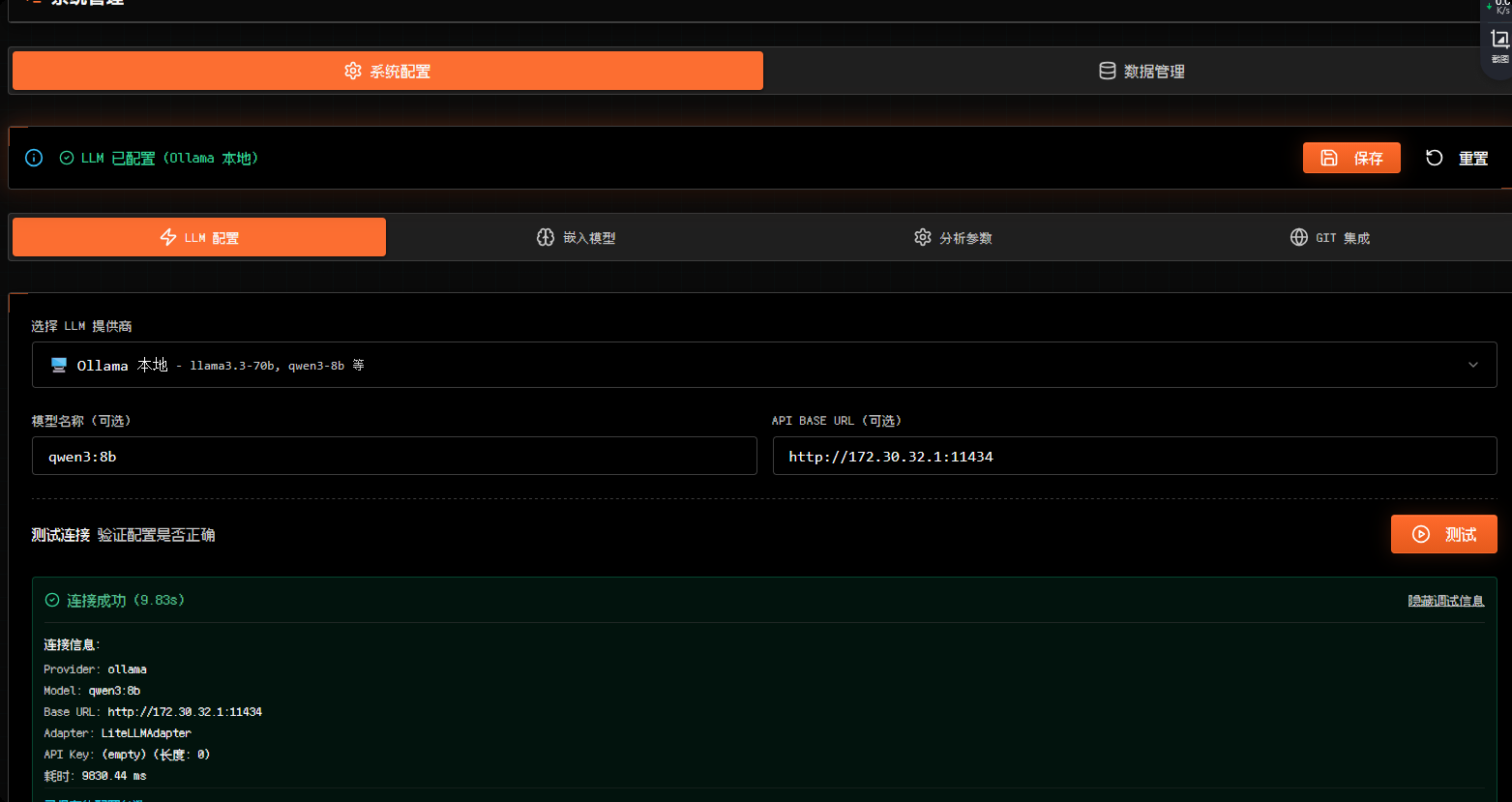
Task: Click the lightning icon on LLM 配置 tab
Action: coord(168,237)
